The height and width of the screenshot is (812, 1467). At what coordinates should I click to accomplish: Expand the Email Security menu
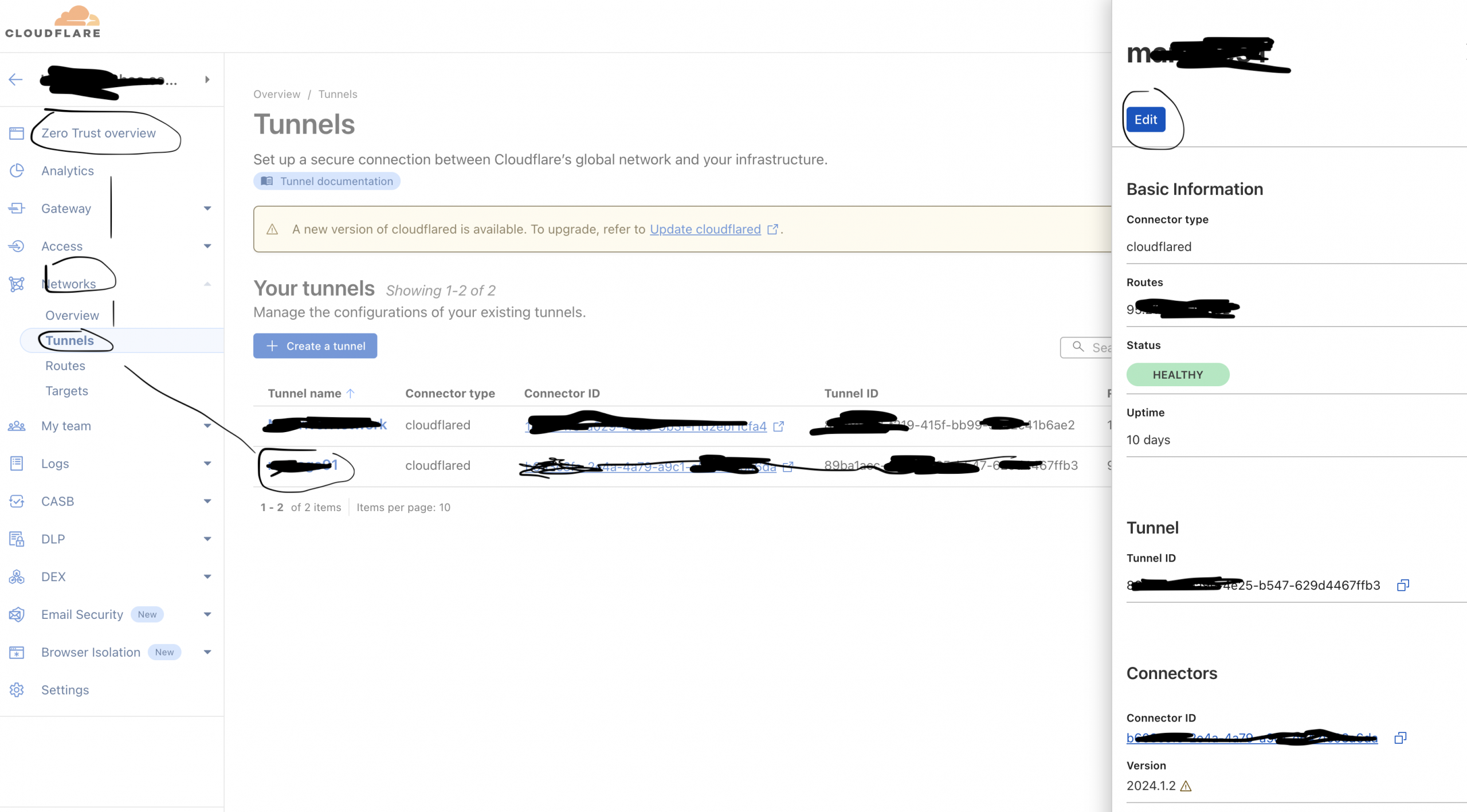207,615
